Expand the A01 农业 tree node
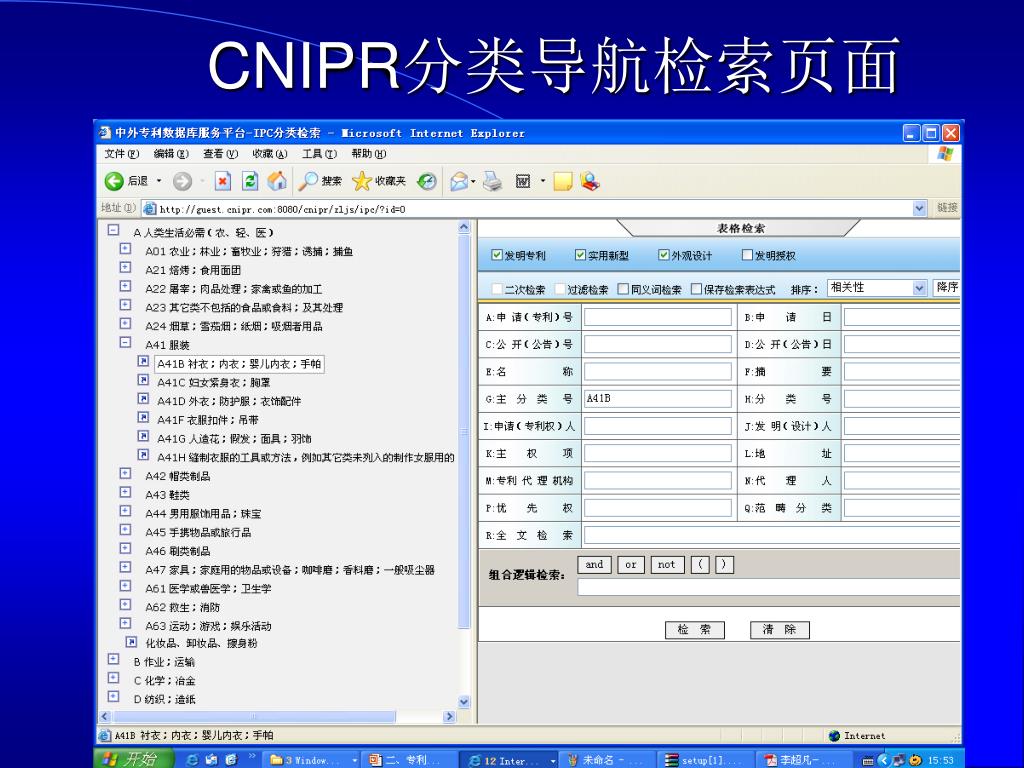This screenshot has height=768, width=1024. pyautogui.click(x=125, y=249)
